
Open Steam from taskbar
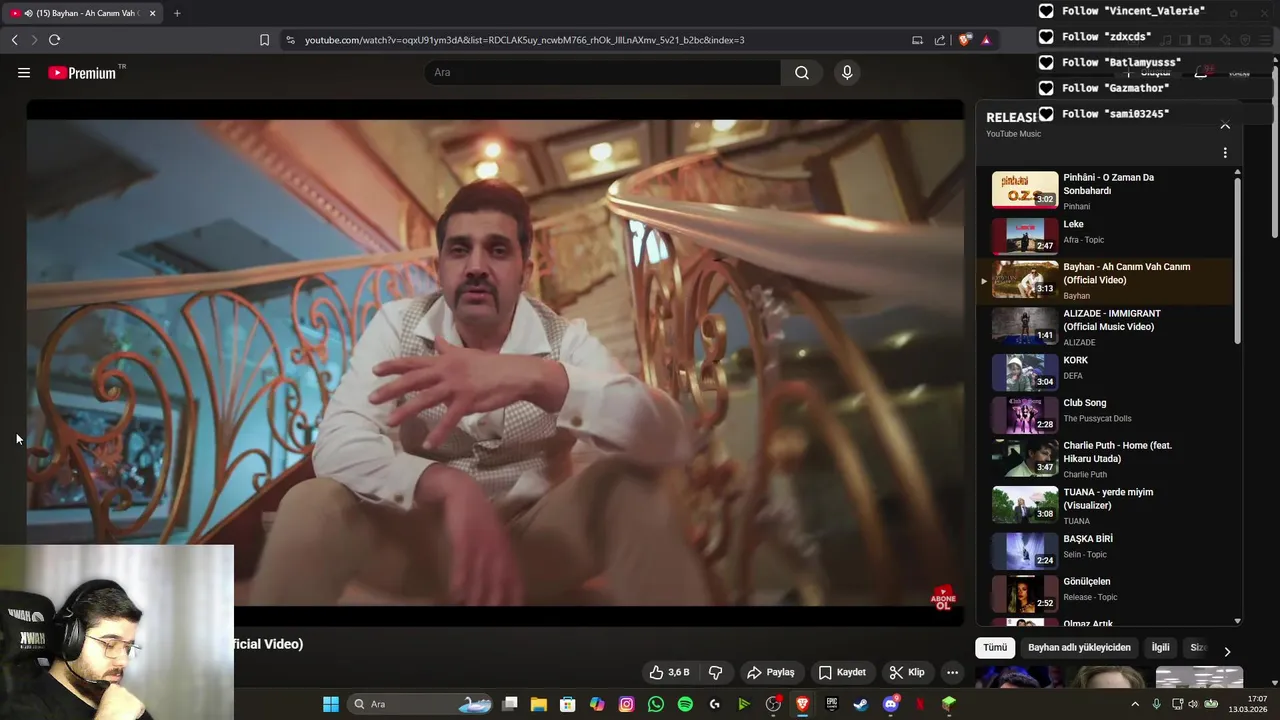(860, 704)
